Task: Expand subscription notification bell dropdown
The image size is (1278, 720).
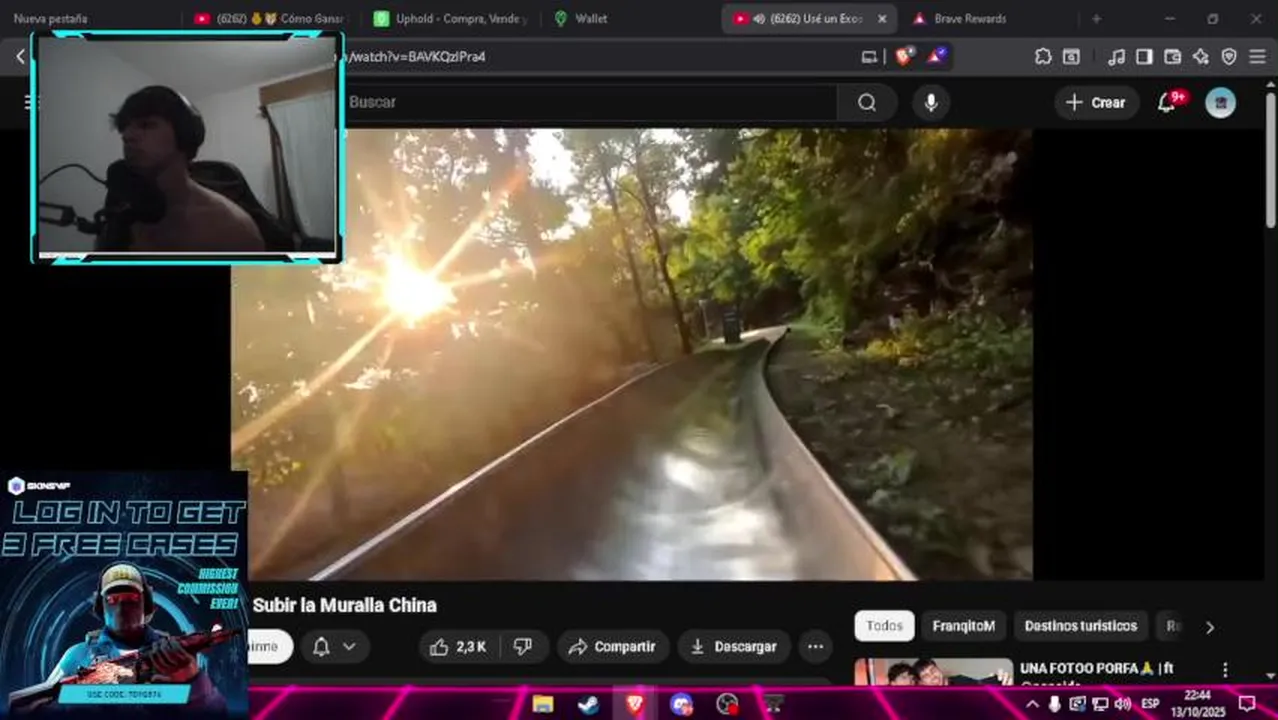Action: [x=334, y=647]
